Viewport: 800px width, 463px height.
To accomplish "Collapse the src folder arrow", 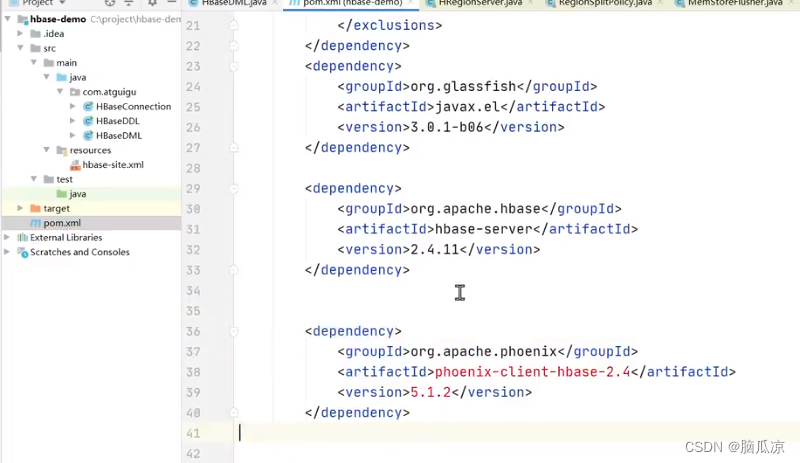I will pos(20,48).
